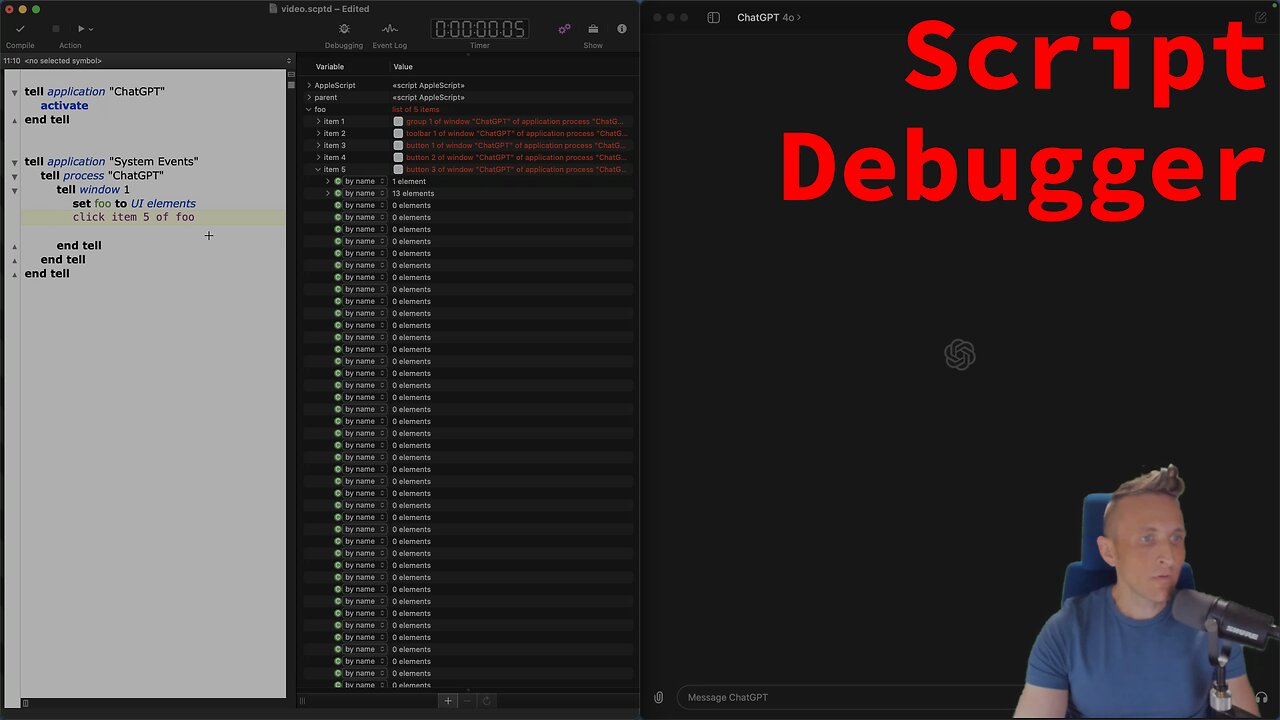Collapse the tell window 1 block triangle
Viewport: 1280px width, 720px height.
[x=14, y=190]
